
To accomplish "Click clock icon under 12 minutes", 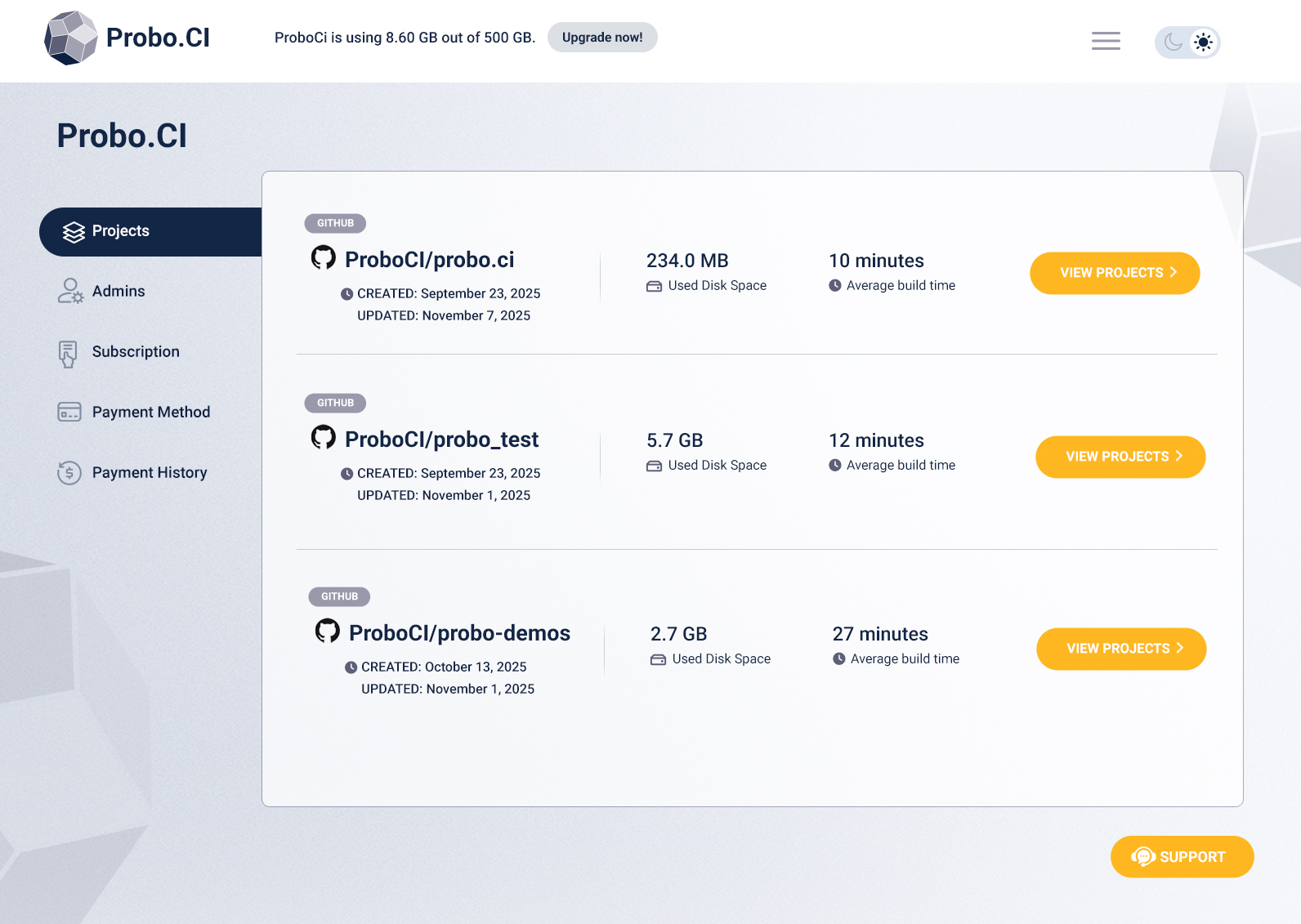I will pyautogui.click(x=835, y=465).
